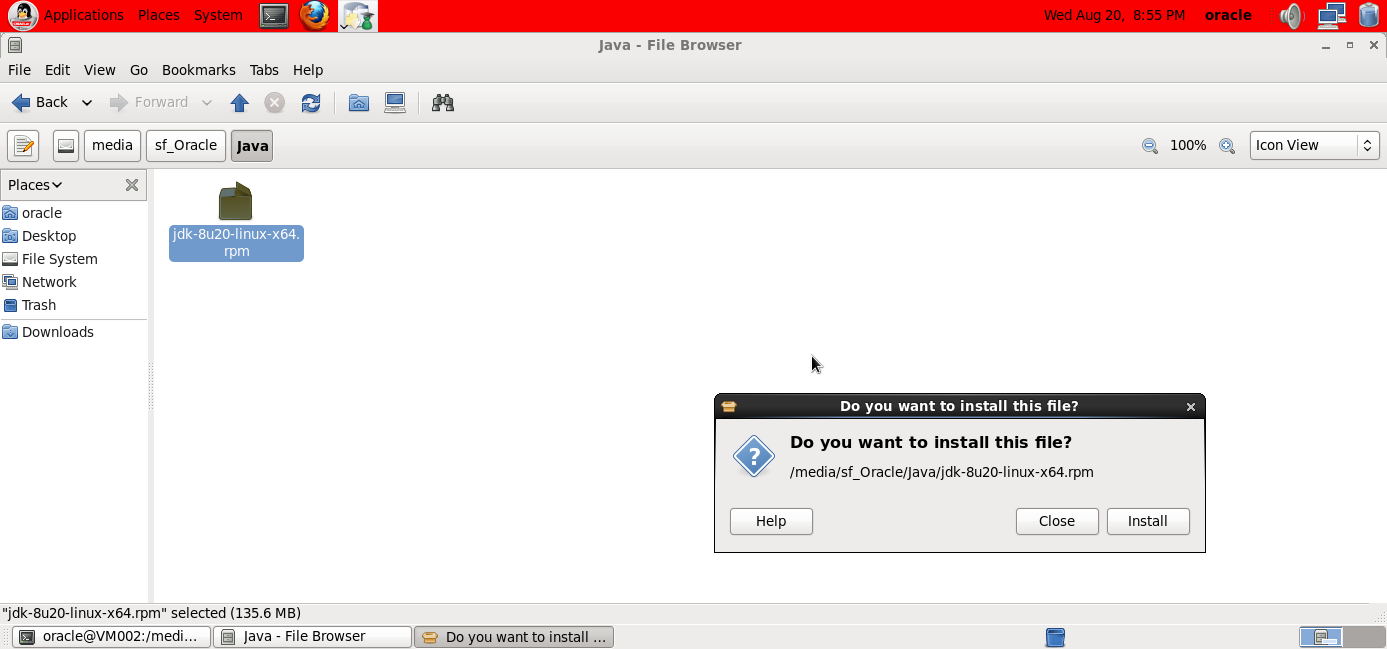The width and height of the screenshot is (1387, 649).
Task: Click the package updater top panel icon
Action: pyautogui.click(x=357, y=15)
